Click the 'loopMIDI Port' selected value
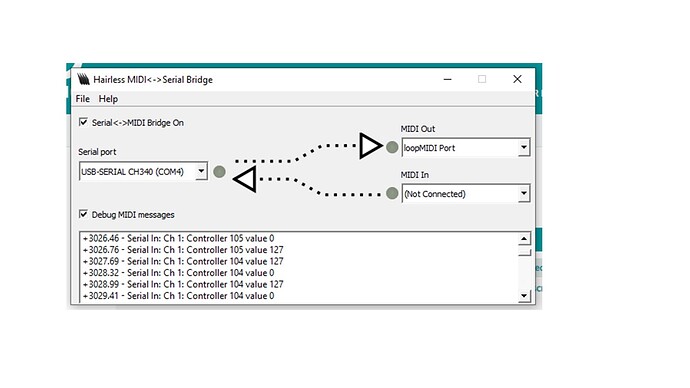The image size is (690, 388). [429, 148]
